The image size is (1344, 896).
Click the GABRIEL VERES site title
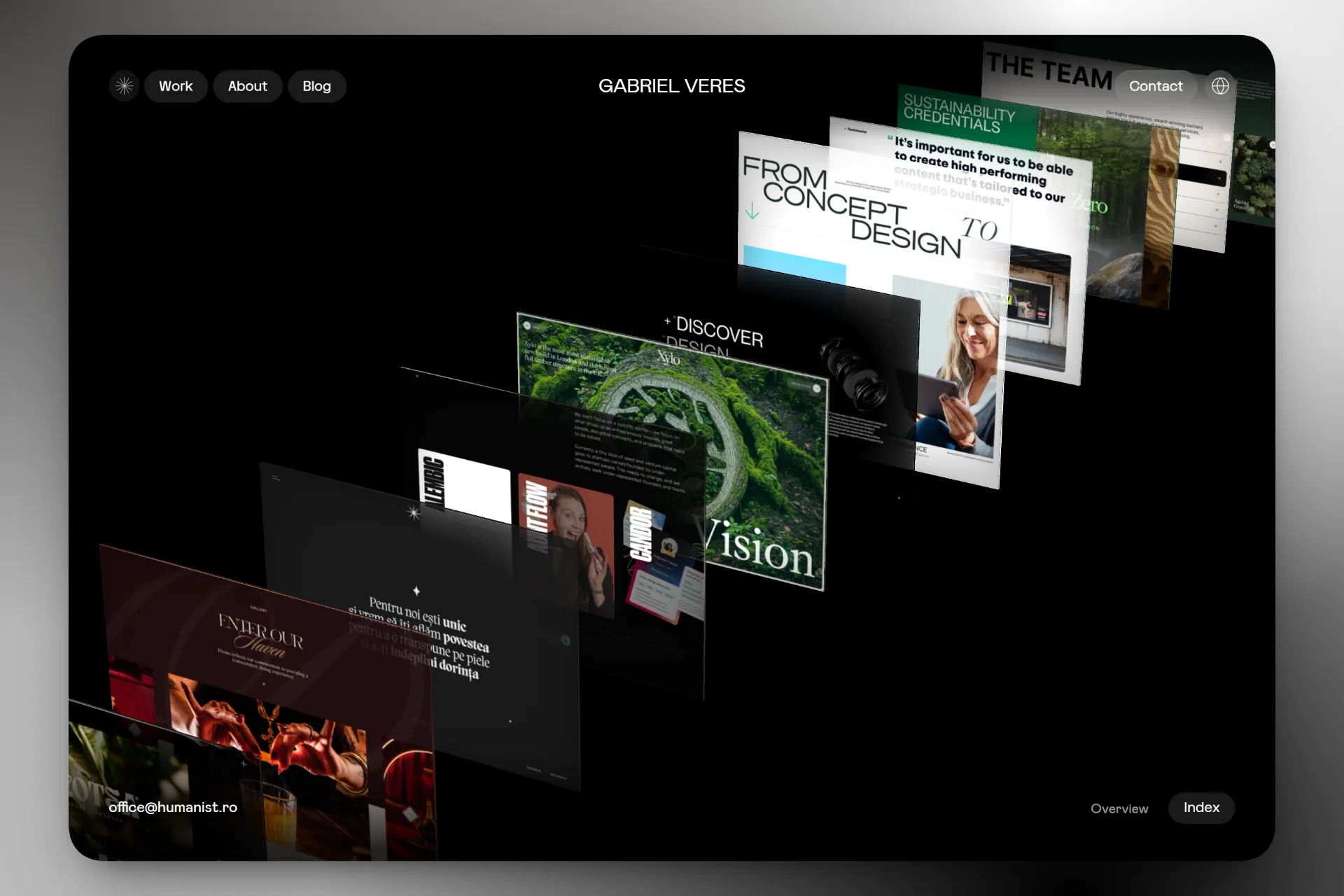671,86
